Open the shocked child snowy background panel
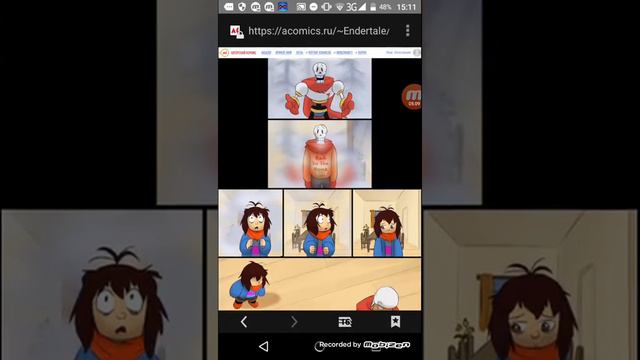The width and height of the screenshot is (640, 360). click(x=250, y=223)
